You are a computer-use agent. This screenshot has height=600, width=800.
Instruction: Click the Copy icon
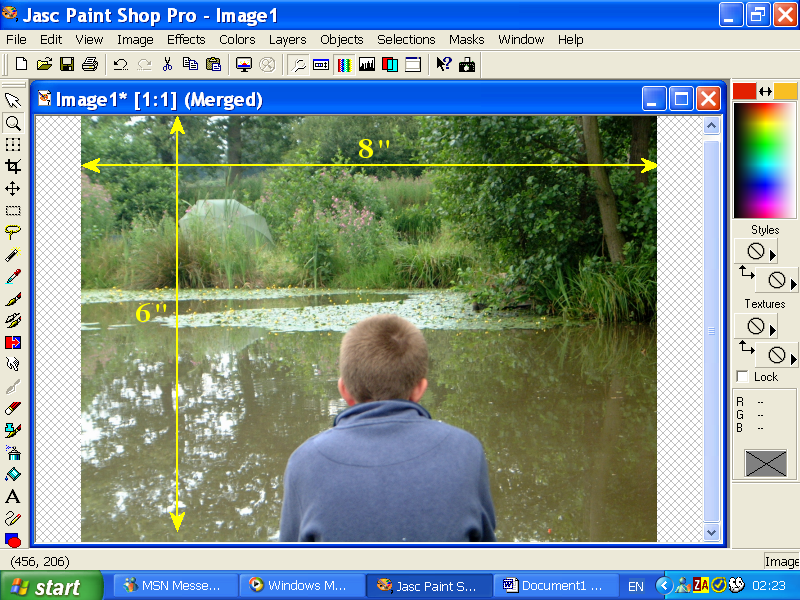click(x=190, y=64)
